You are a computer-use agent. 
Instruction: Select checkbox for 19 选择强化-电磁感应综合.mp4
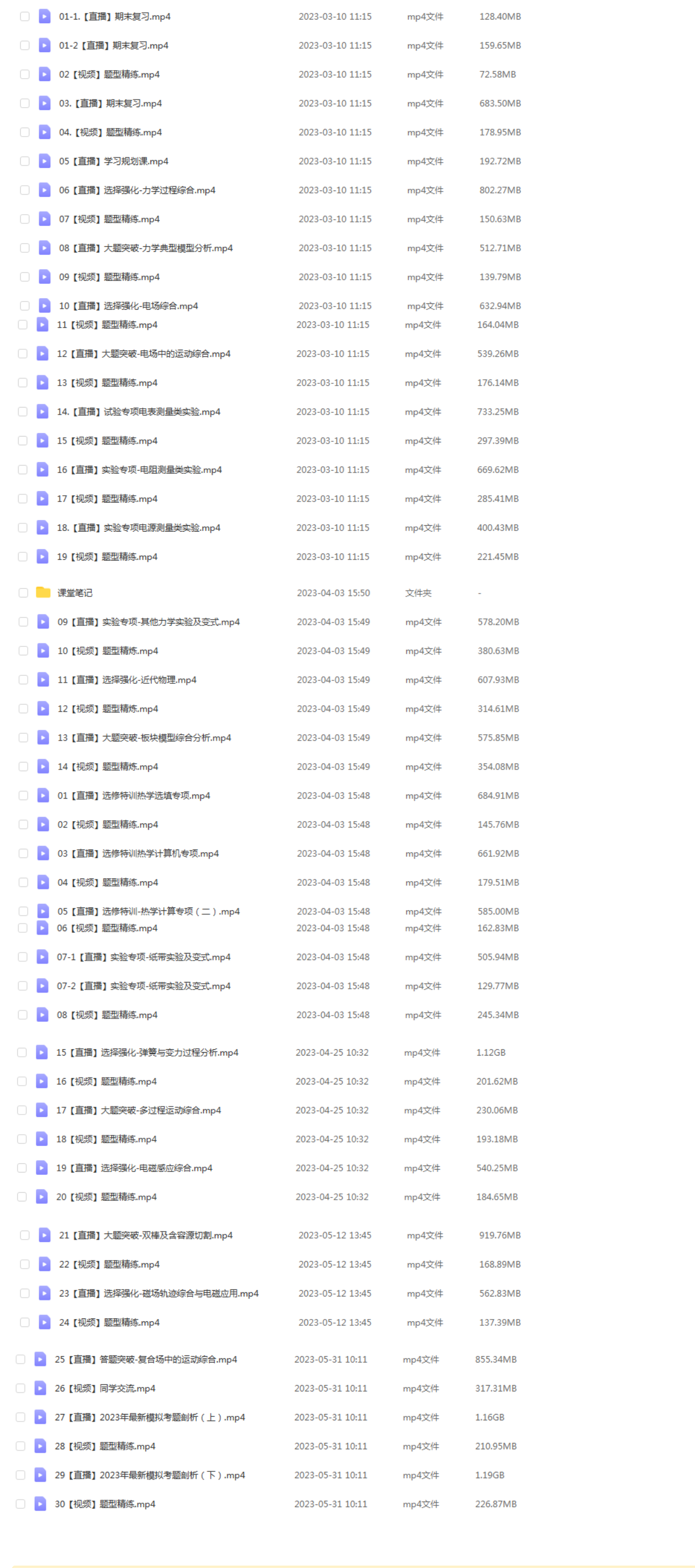tap(22, 1167)
